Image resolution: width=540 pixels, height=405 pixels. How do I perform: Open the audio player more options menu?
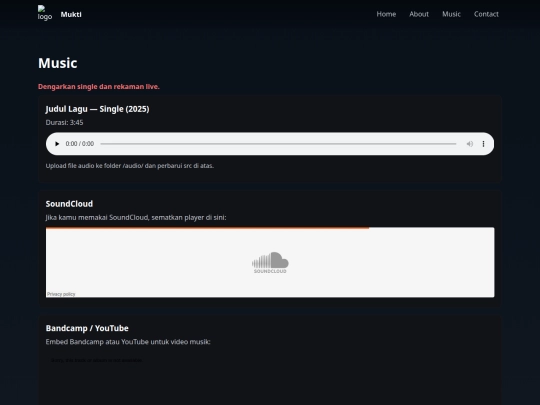click(483, 144)
